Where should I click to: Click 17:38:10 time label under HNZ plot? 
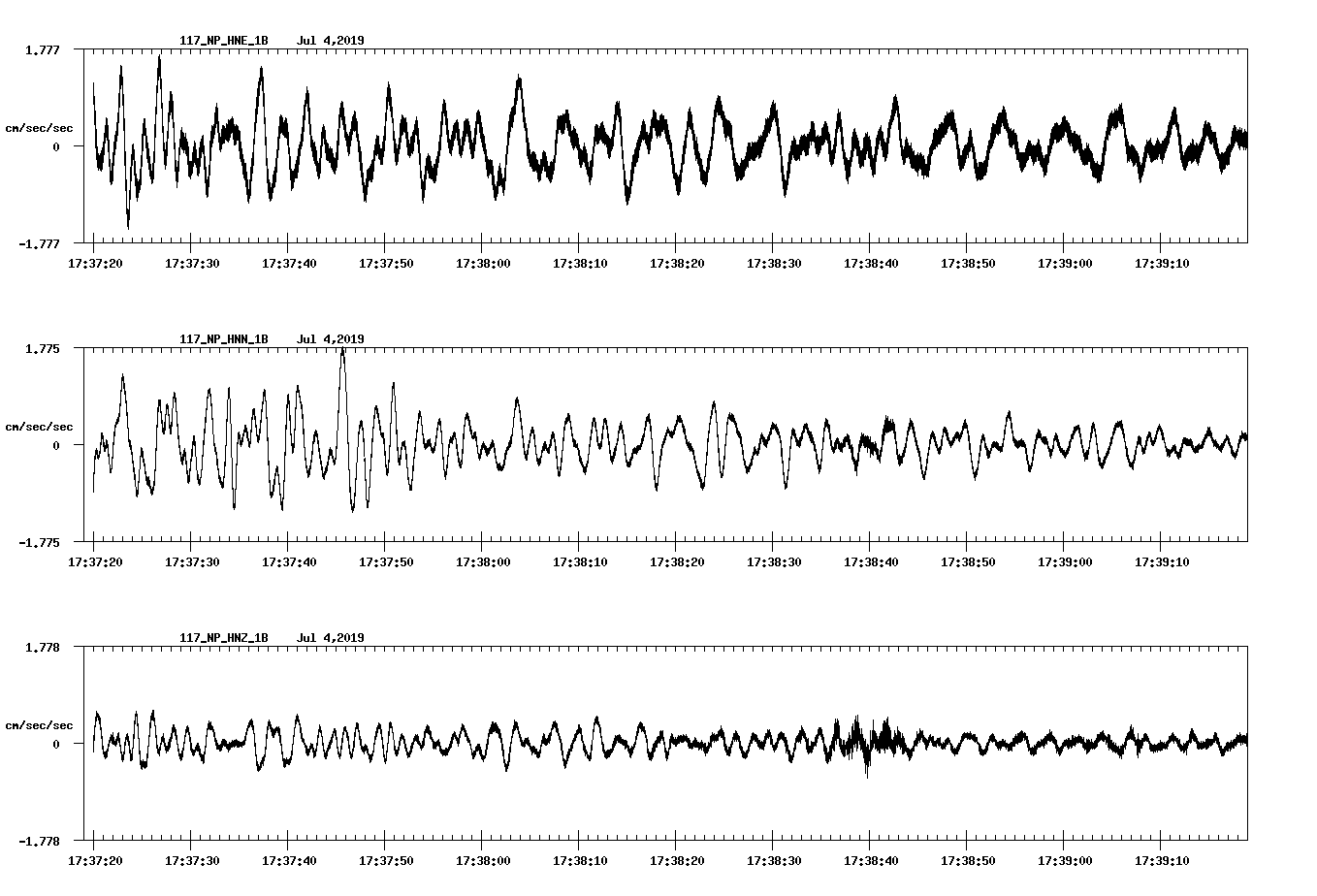coord(580,860)
